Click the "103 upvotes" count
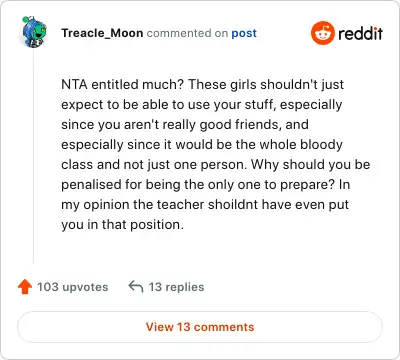Image resolution: width=400 pixels, height=360 pixels. pos(73,287)
